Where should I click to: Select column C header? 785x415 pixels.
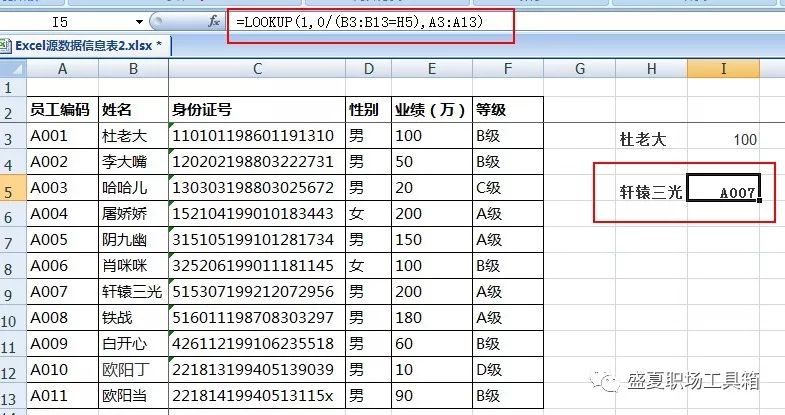[x=257, y=69]
